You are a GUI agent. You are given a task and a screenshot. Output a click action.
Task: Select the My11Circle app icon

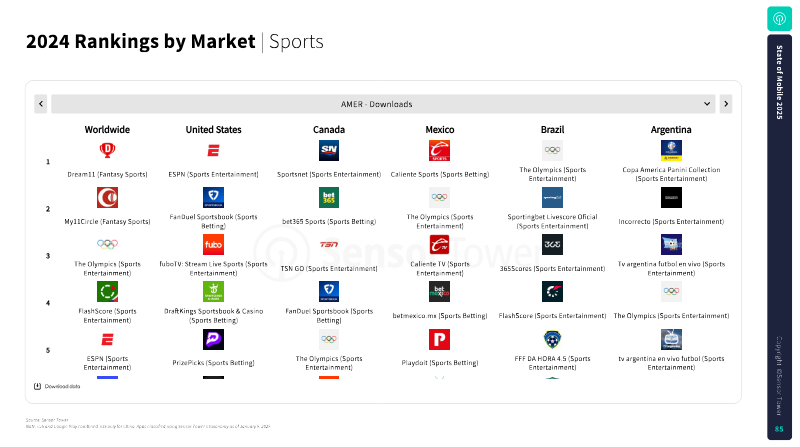(x=107, y=197)
